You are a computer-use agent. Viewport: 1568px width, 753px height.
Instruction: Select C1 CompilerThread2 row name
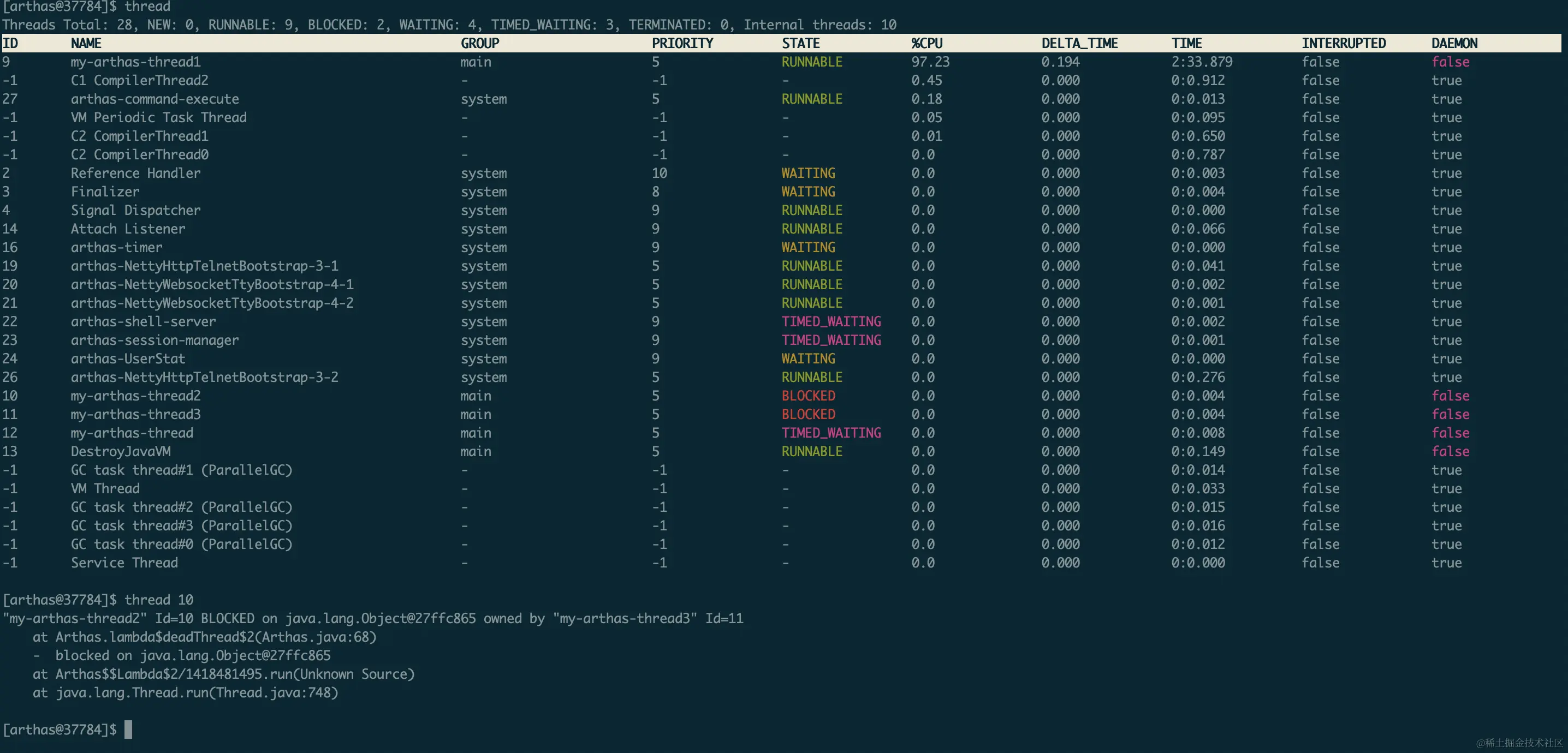(139, 80)
